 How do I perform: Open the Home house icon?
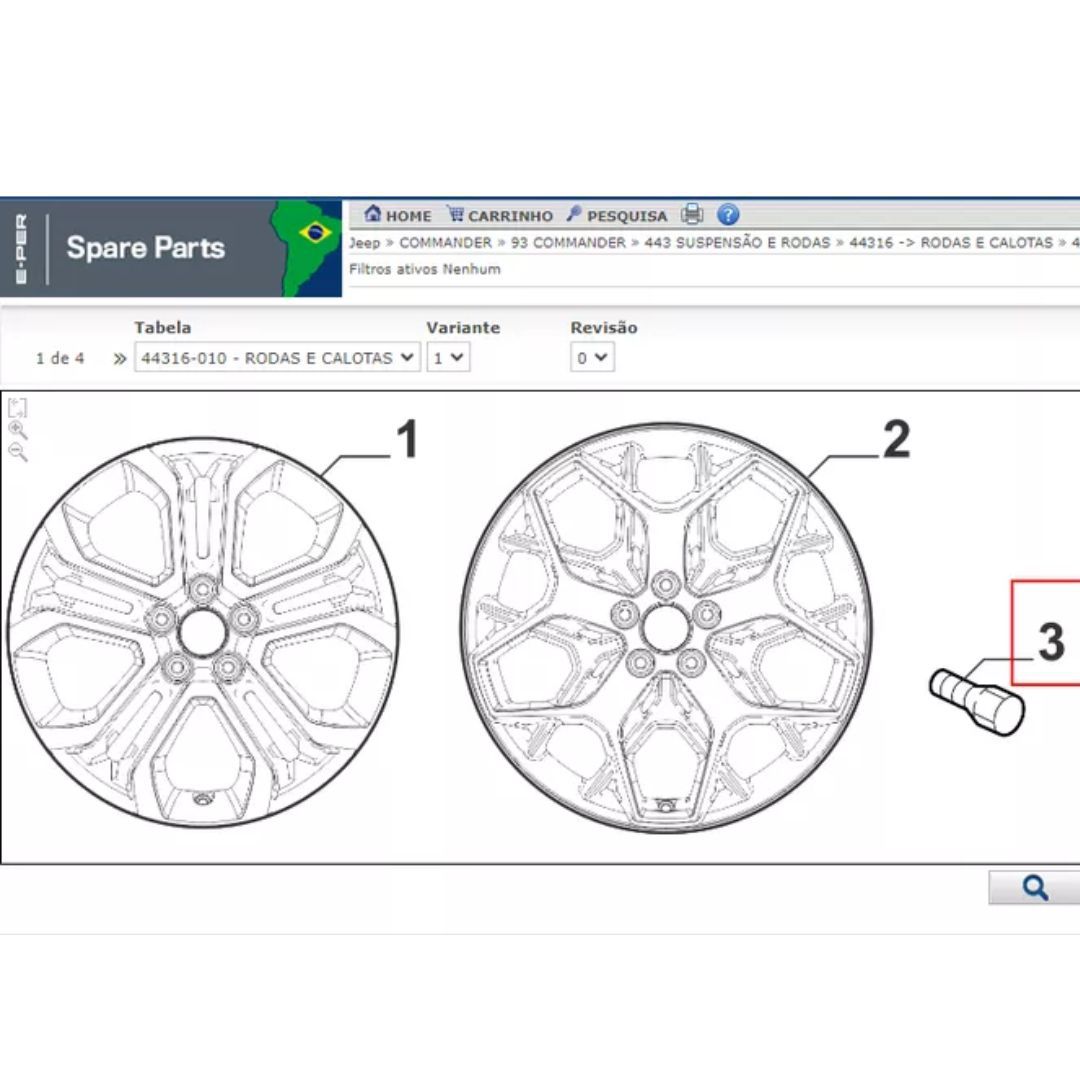tap(372, 215)
